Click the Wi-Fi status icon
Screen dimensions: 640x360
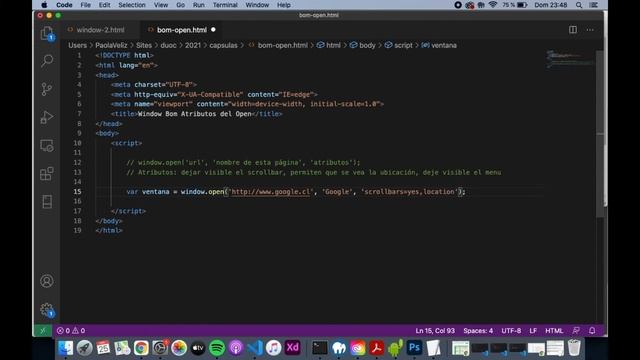[493, 5]
